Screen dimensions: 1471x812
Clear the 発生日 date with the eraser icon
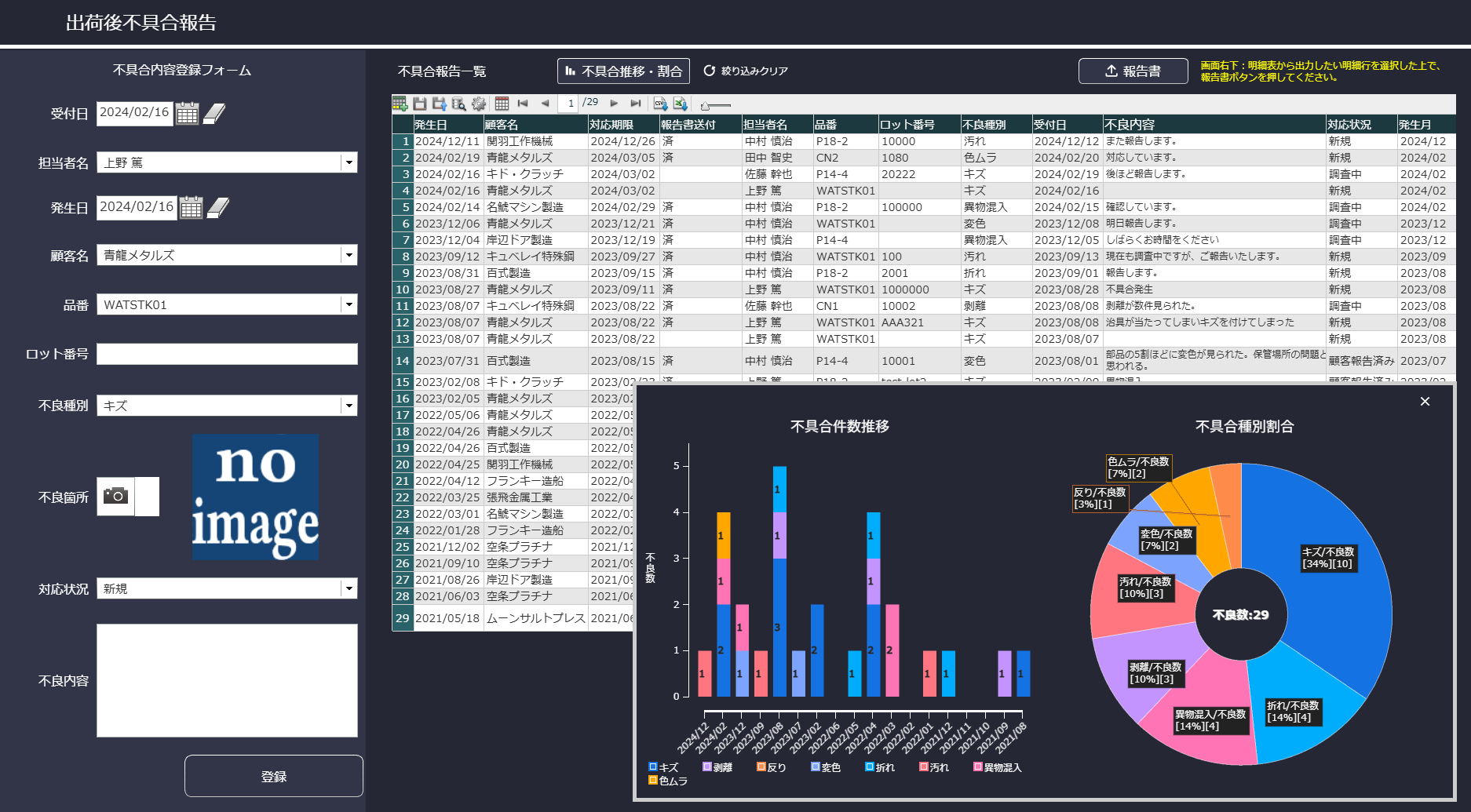point(217,208)
